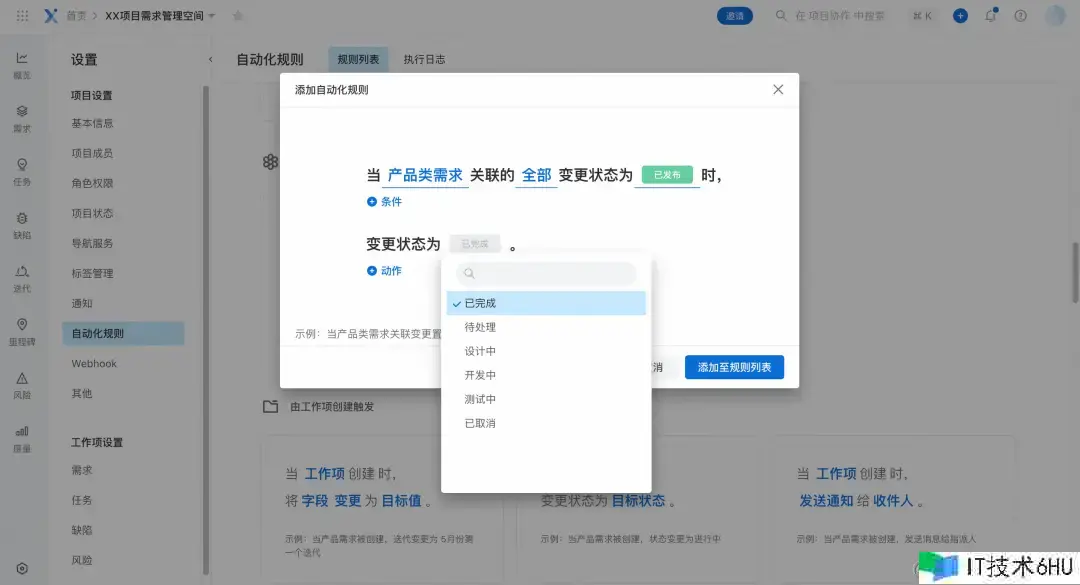Open the 规则列表 tab
Viewport: 1080px width, 585px height.
358,59
